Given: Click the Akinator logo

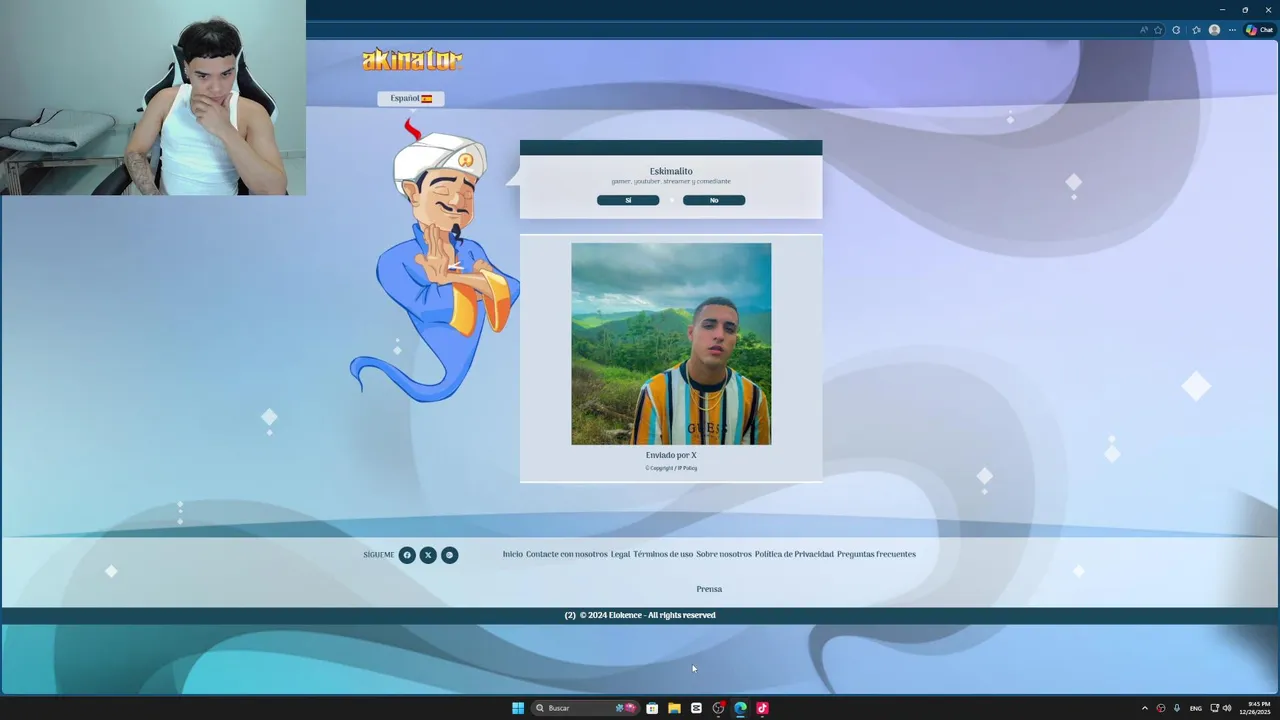Looking at the screenshot, I should (x=412, y=60).
